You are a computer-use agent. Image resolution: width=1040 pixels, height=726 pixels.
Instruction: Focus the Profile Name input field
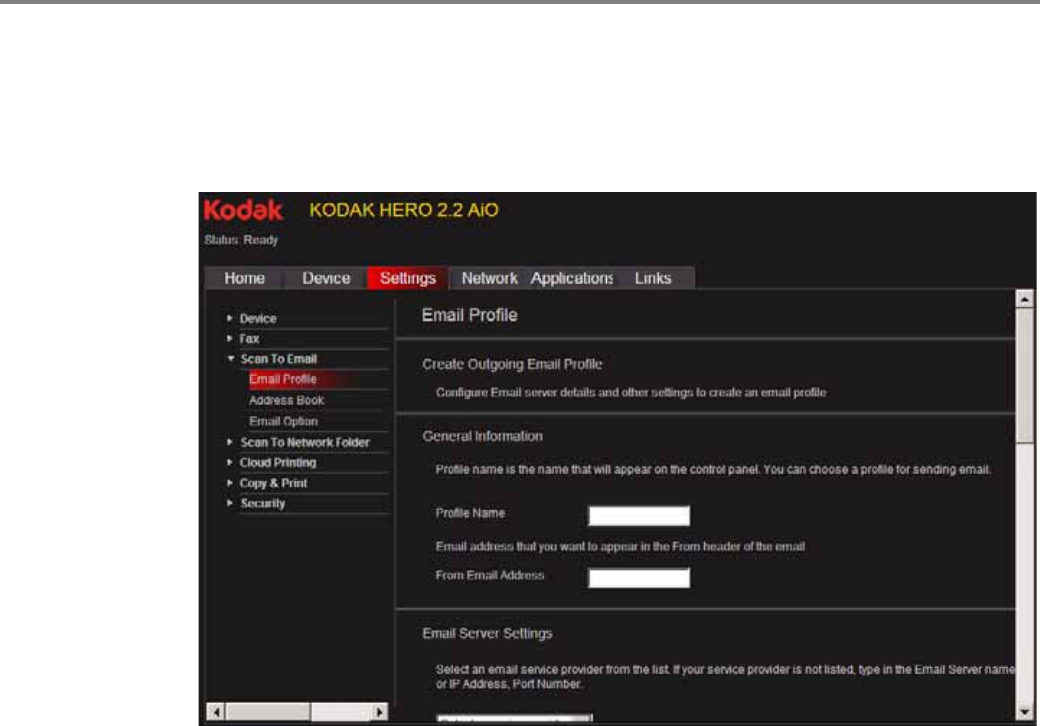point(639,515)
